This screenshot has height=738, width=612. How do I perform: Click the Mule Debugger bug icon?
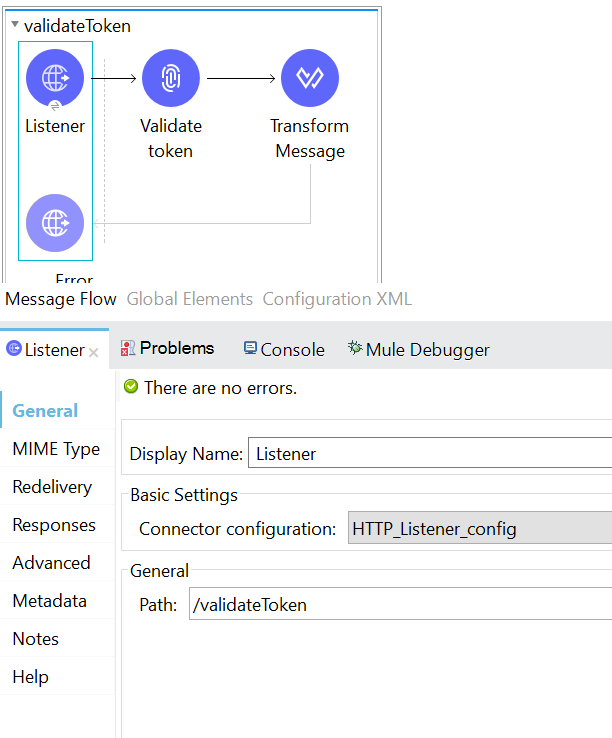[x=355, y=348]
